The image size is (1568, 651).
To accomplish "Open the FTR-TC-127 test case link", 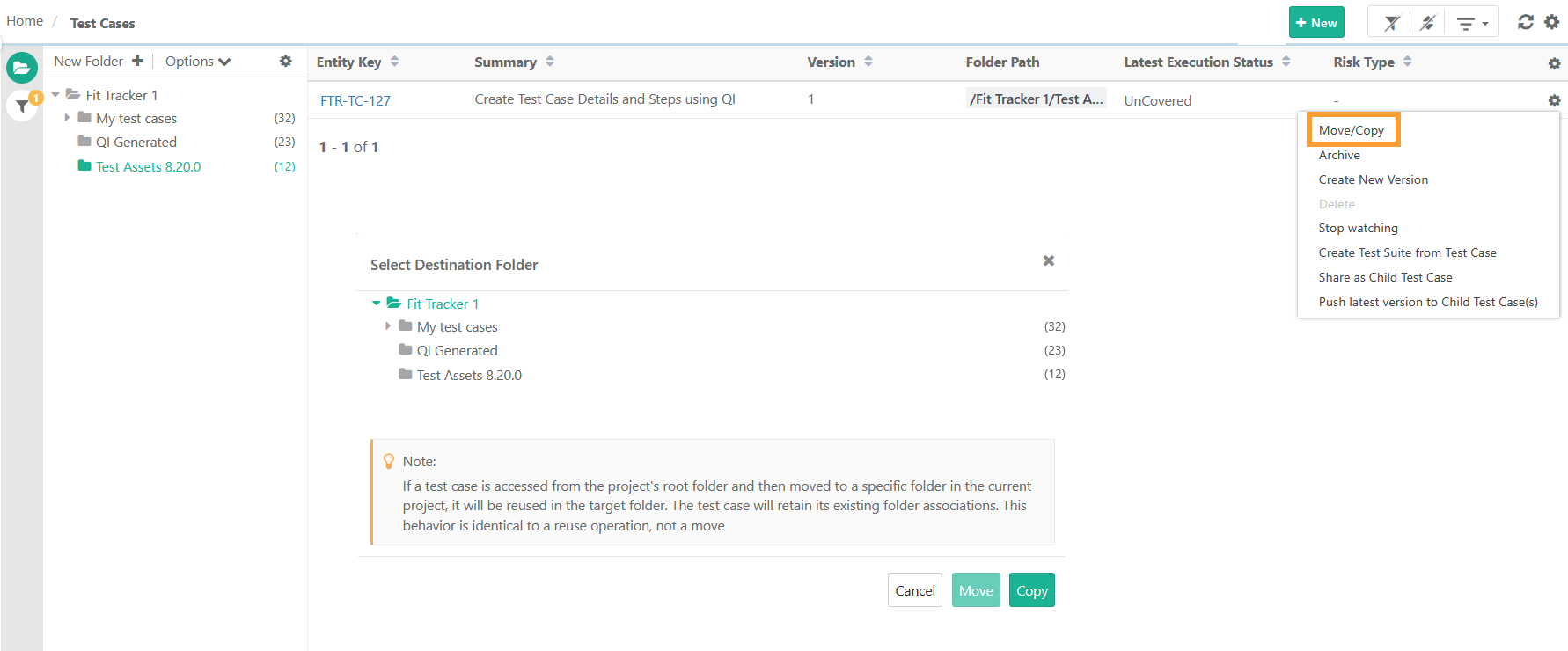I will click(x=355, y=100).
